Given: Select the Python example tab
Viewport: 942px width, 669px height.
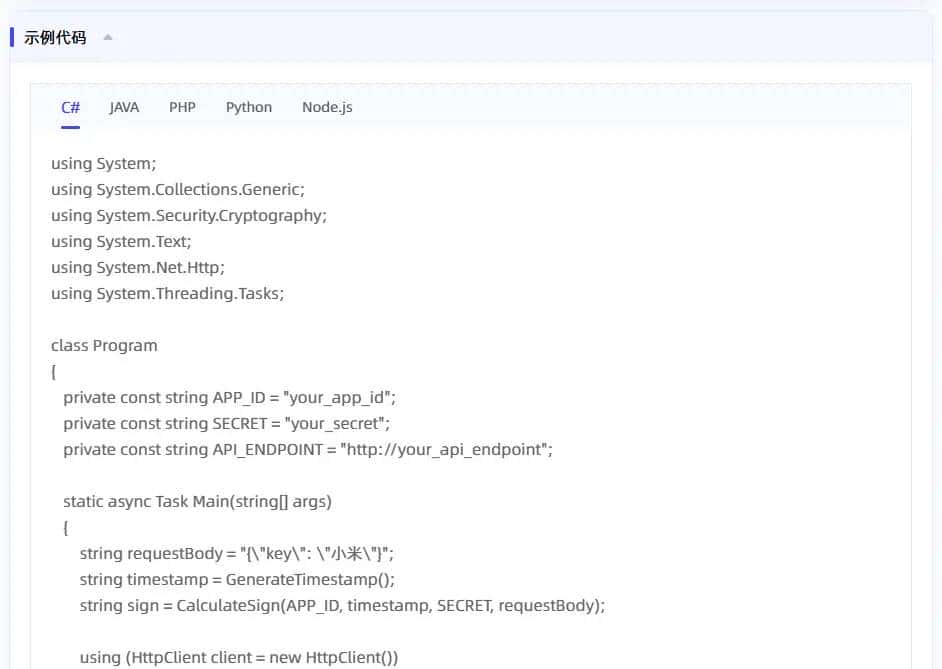Looking at the screenshot, I should pyautogui.click(x=249, y=108).
